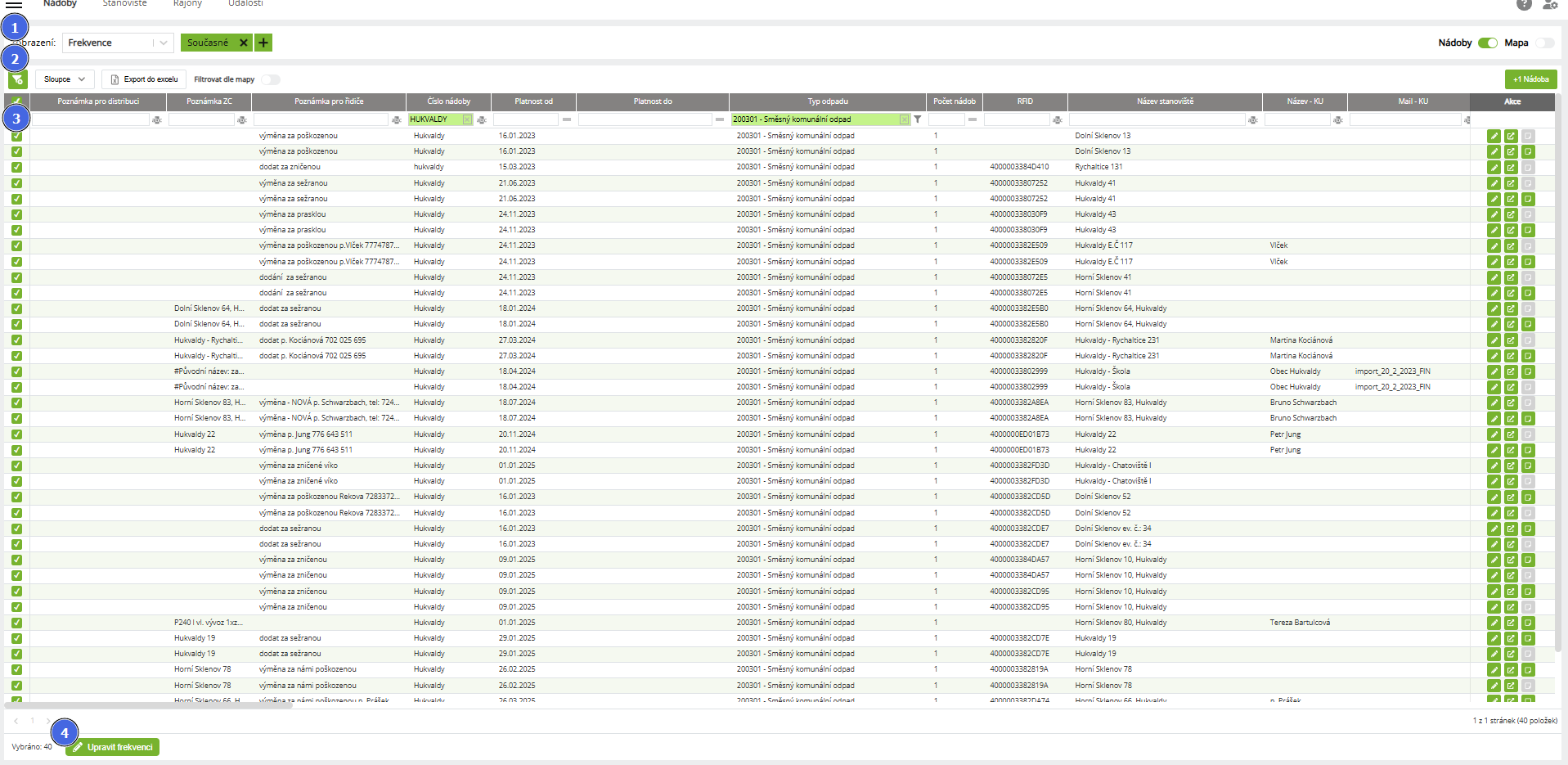Open the hamburger main menu

14,4
